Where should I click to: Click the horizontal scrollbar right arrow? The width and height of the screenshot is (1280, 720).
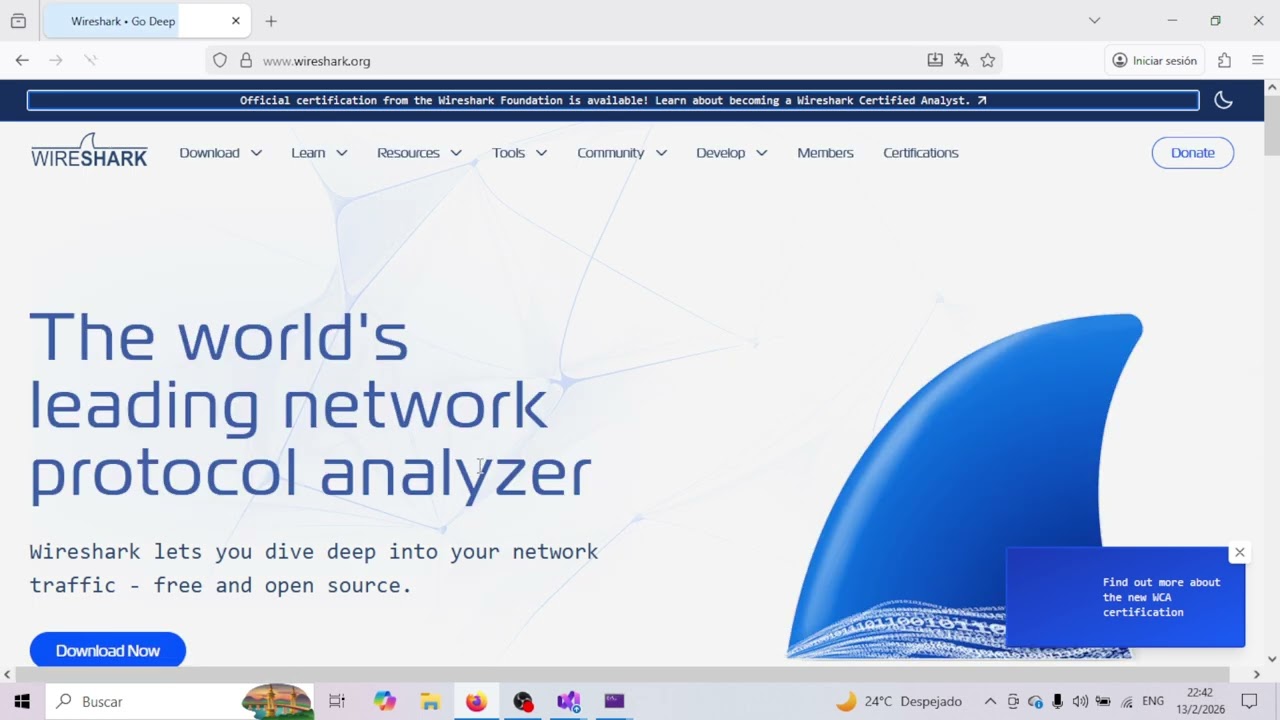(x=1257, y=675)
